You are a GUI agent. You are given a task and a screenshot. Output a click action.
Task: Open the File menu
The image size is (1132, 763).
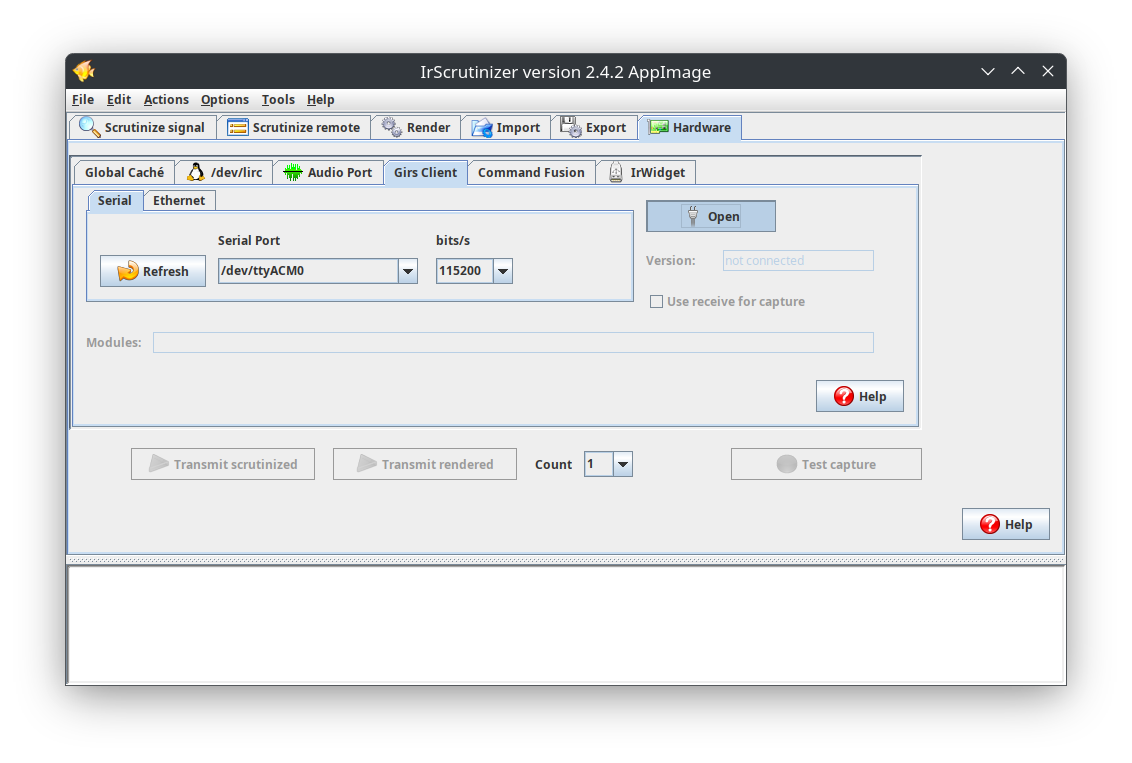(x=83, y=100)
